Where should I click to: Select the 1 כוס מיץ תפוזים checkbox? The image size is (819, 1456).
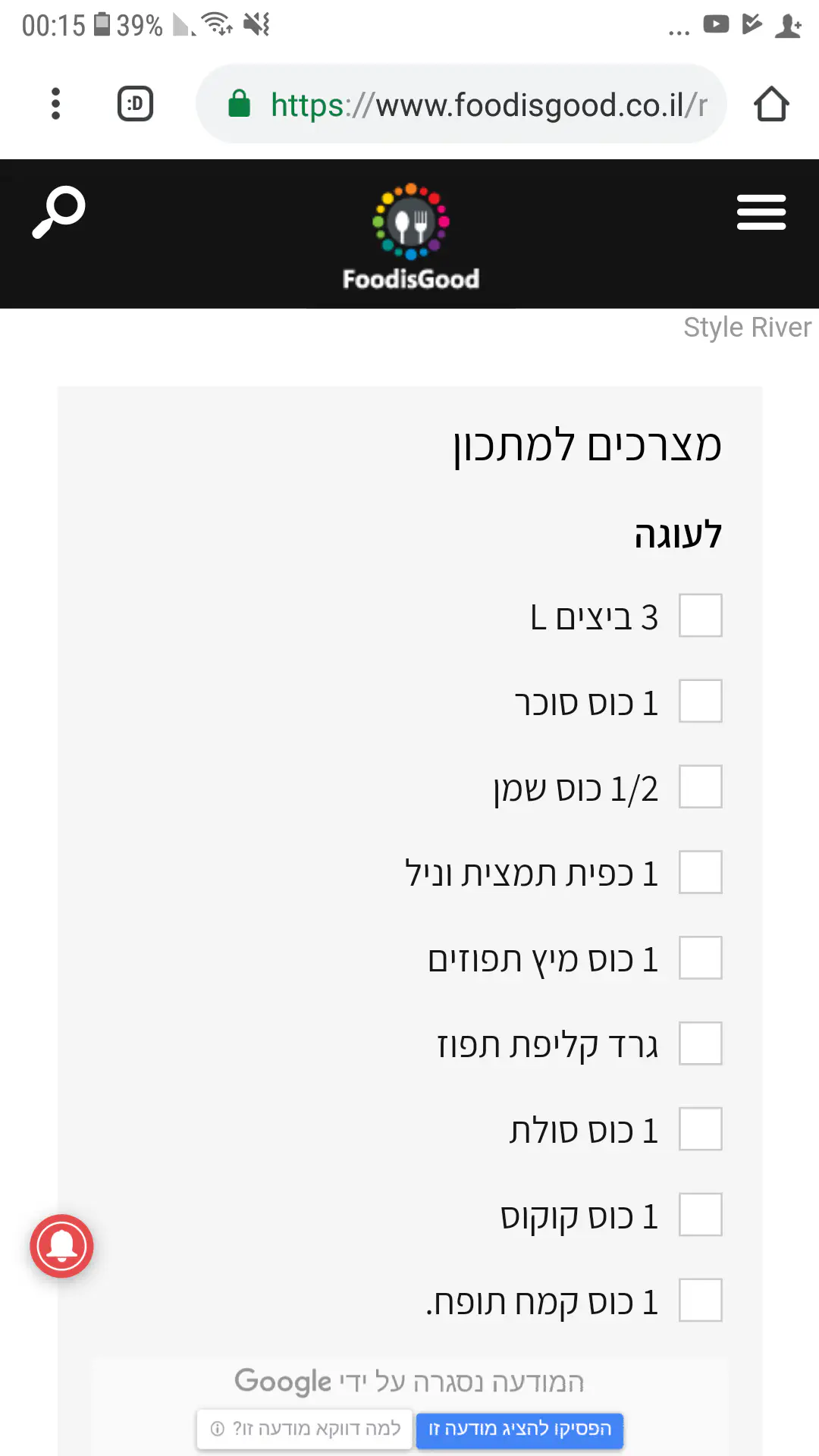click(x=700, y=959)
